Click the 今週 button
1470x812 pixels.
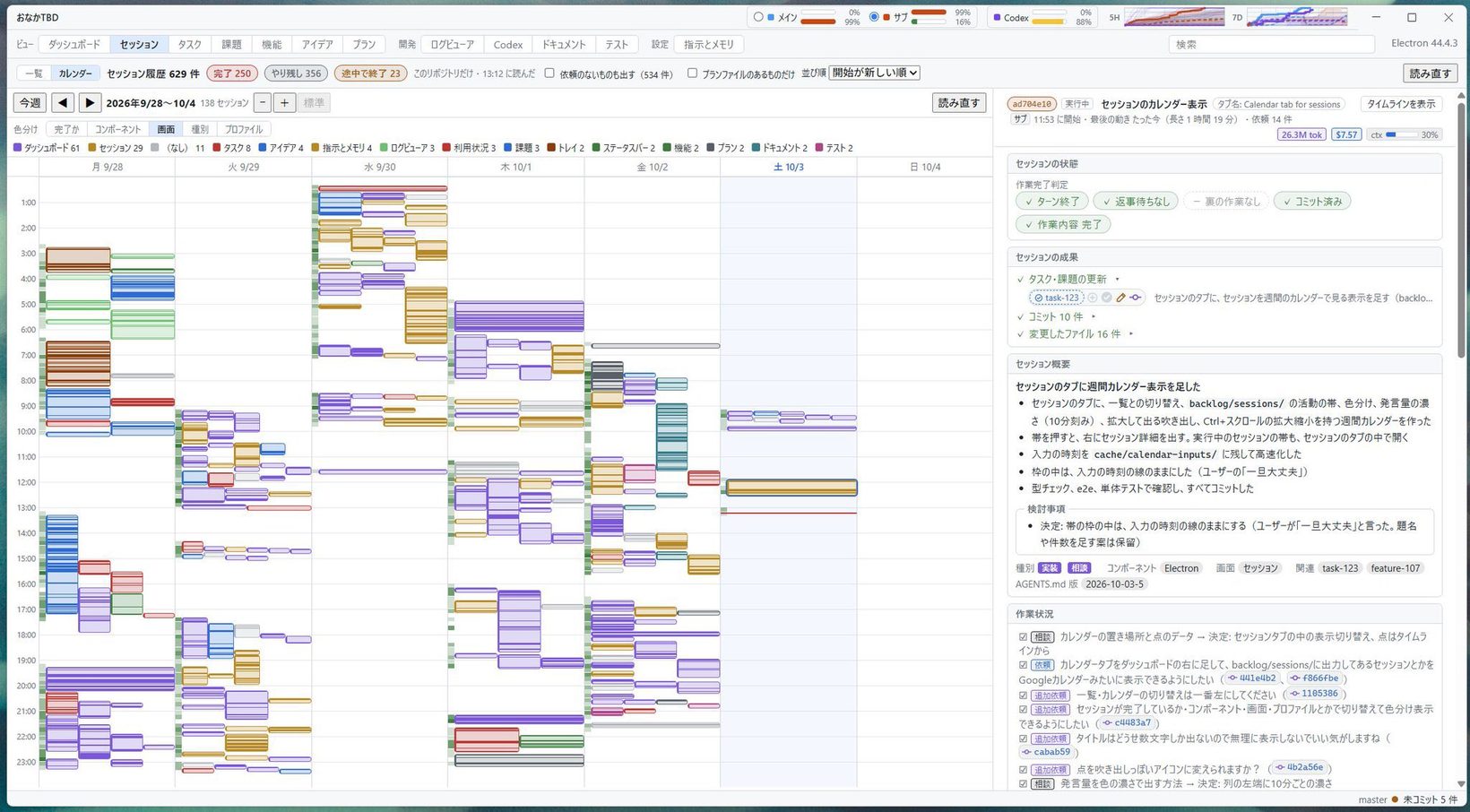tap(30, 103)
